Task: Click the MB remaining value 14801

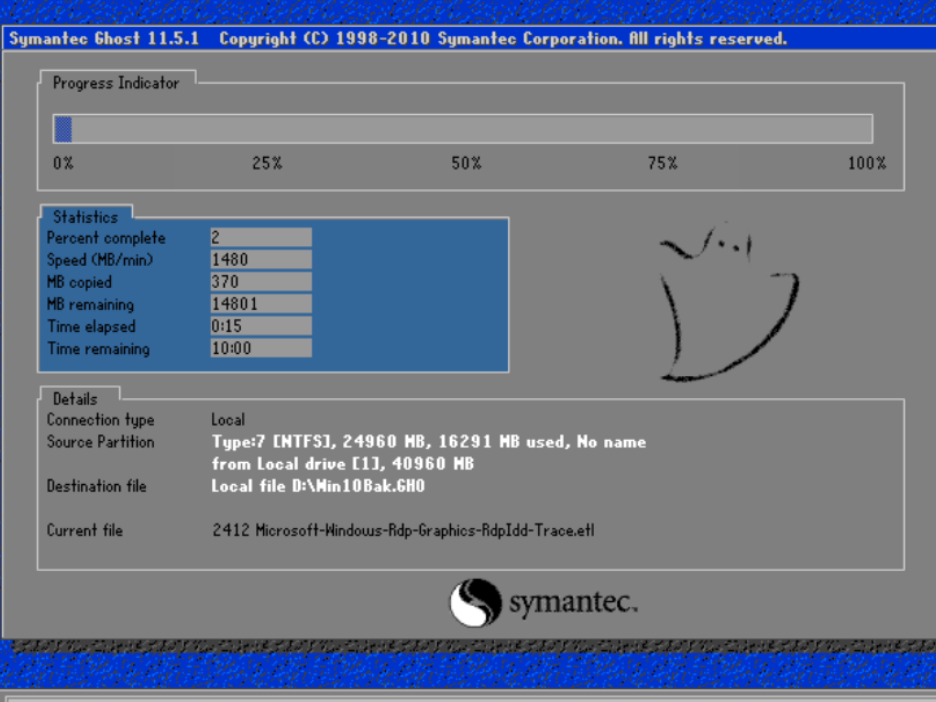Action: point(261,304)
